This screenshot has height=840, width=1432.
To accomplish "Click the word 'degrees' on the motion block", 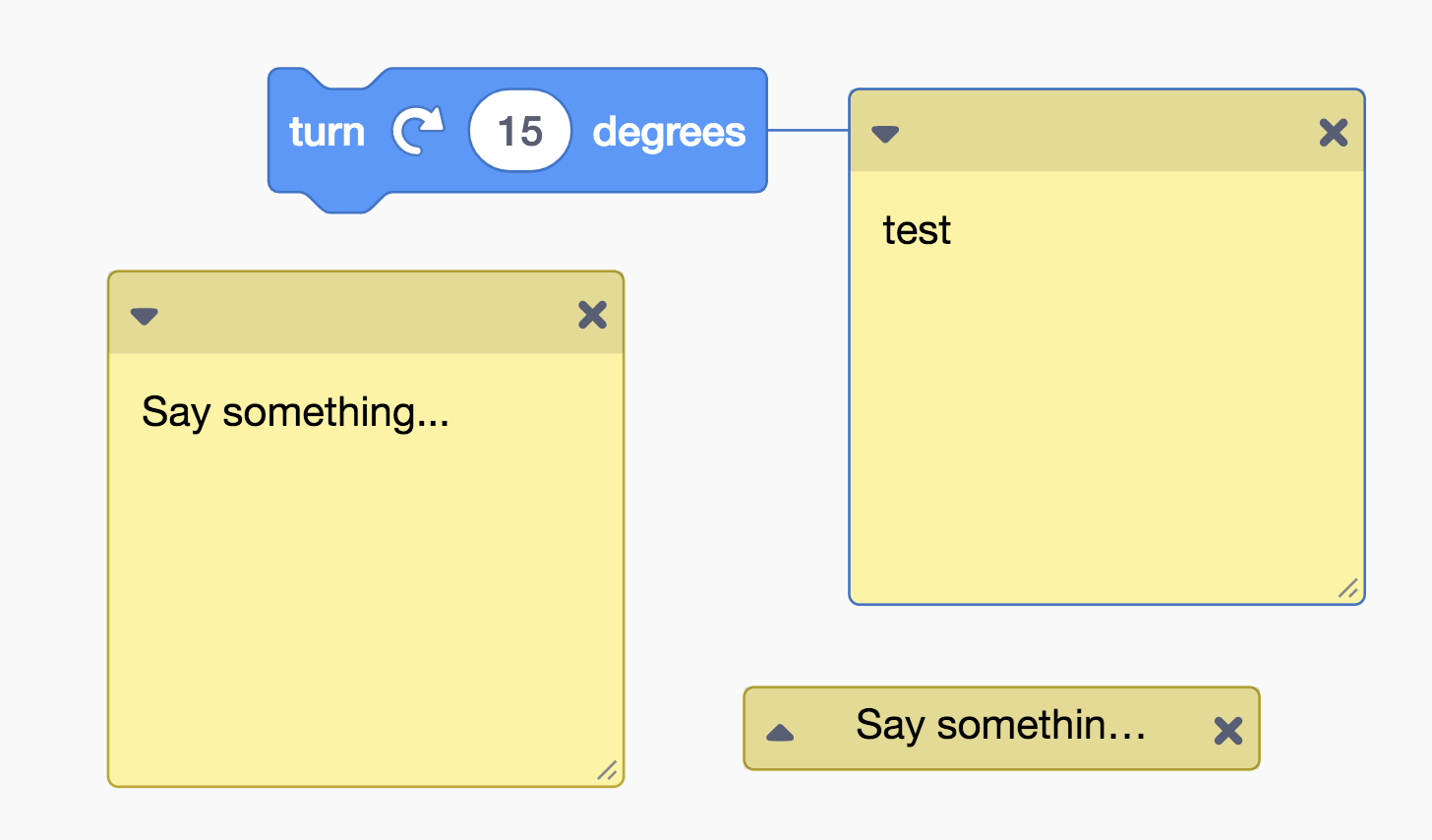I will pyautogui.click(x=669, y=133).
